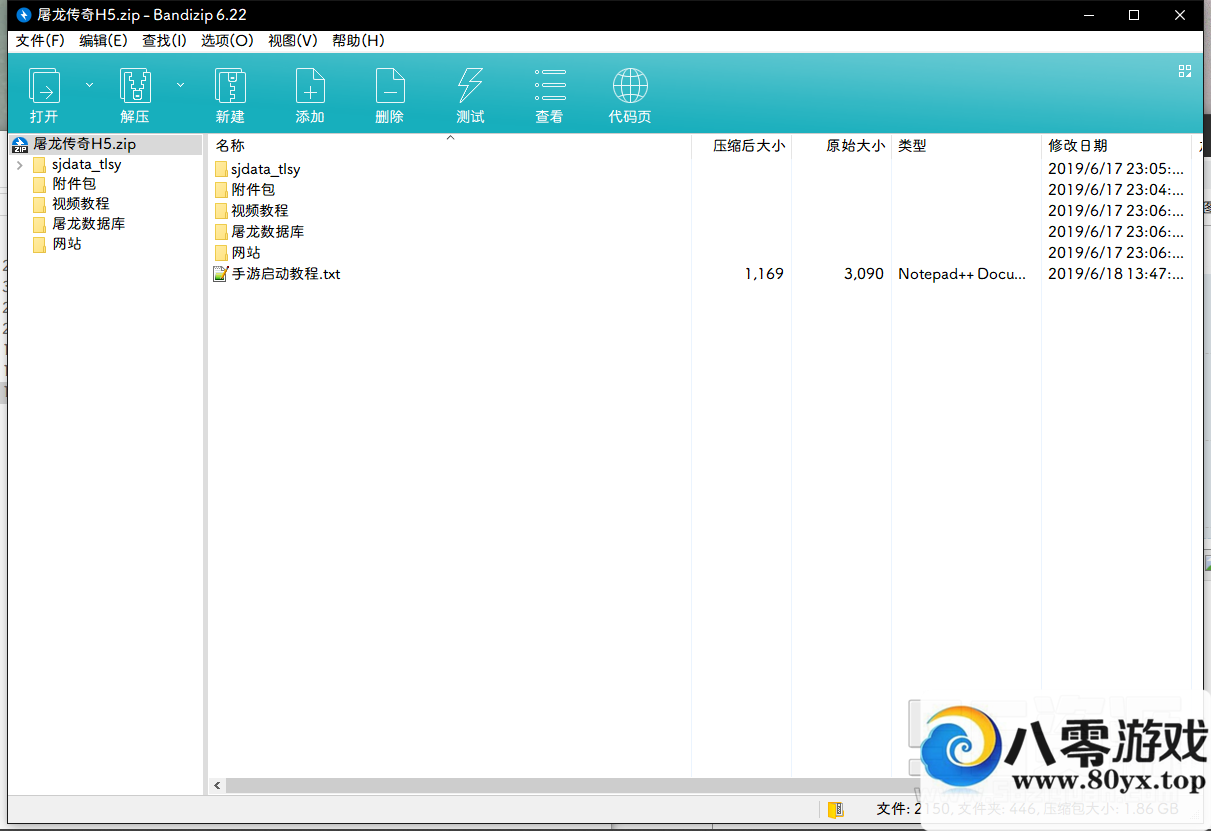Sort by the 压缩后大小 column header
1211x831 pixels.
pyautogui.click(x=748, y=146)
